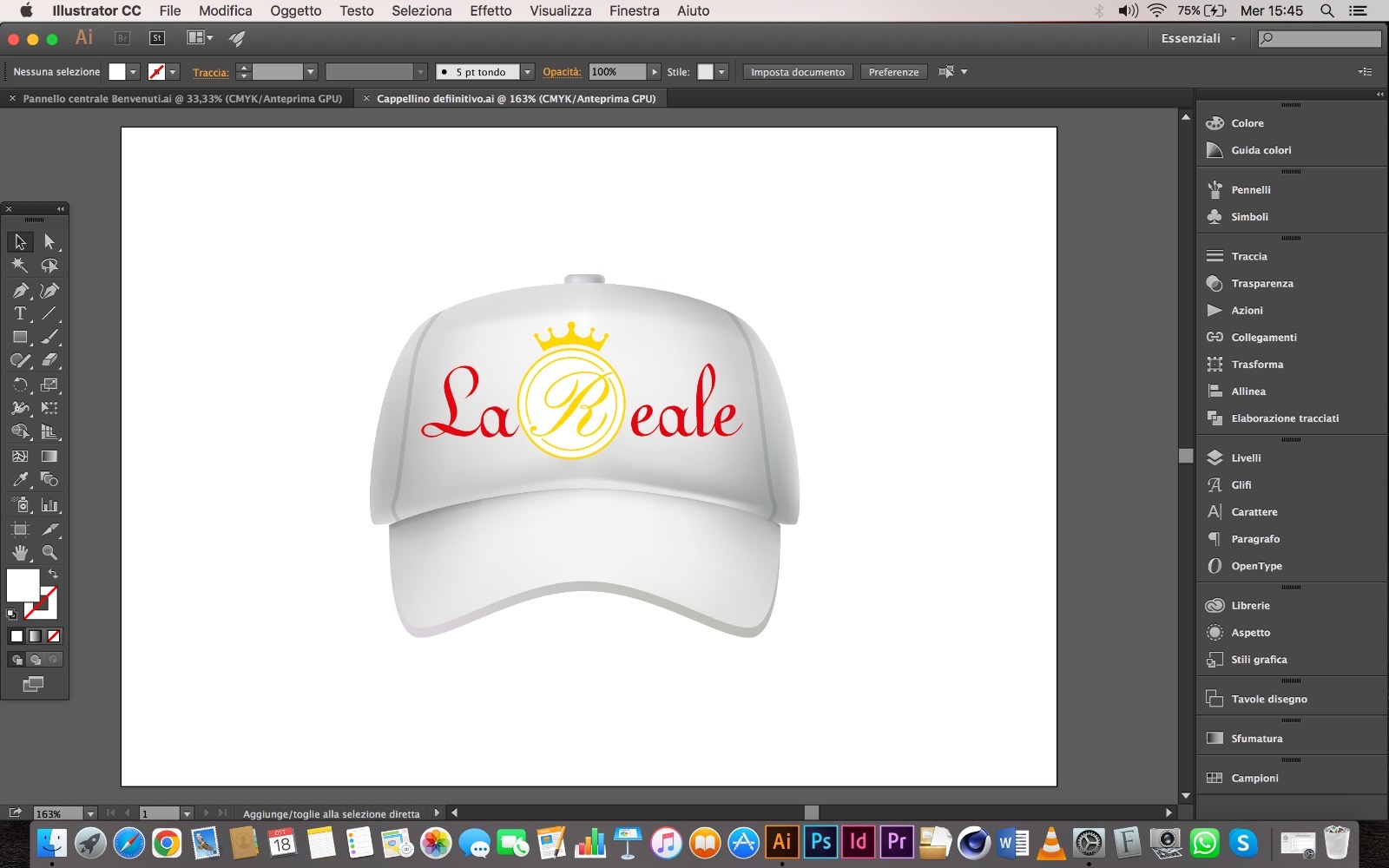Viewport: 1389px width, 868px height.
Task: Open the zoom level 163% dropdown
Action: tap(90, 814)
